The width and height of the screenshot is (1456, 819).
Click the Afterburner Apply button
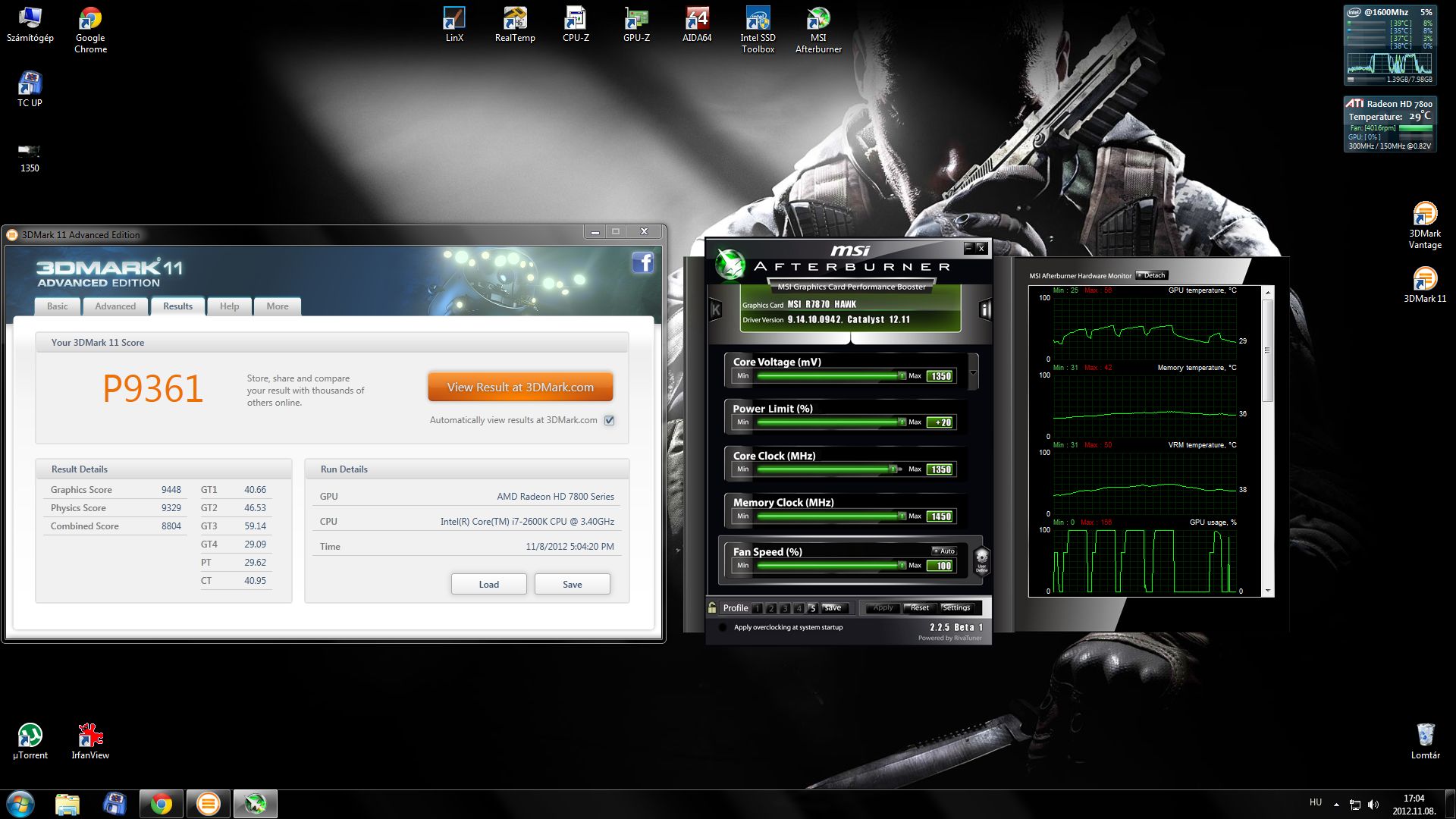tap(883, 607)
